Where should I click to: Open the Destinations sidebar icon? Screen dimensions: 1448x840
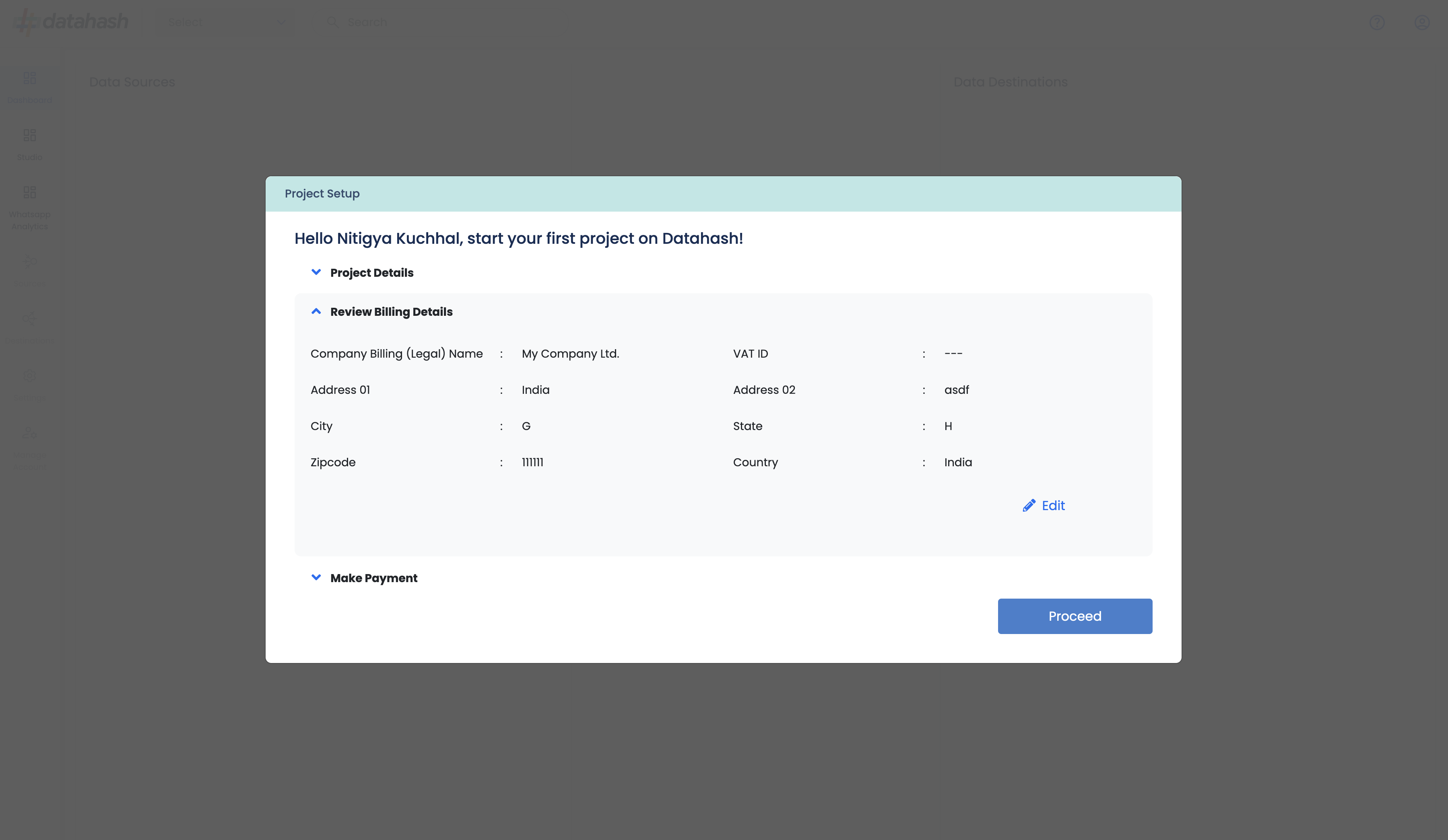click(29, 318)
